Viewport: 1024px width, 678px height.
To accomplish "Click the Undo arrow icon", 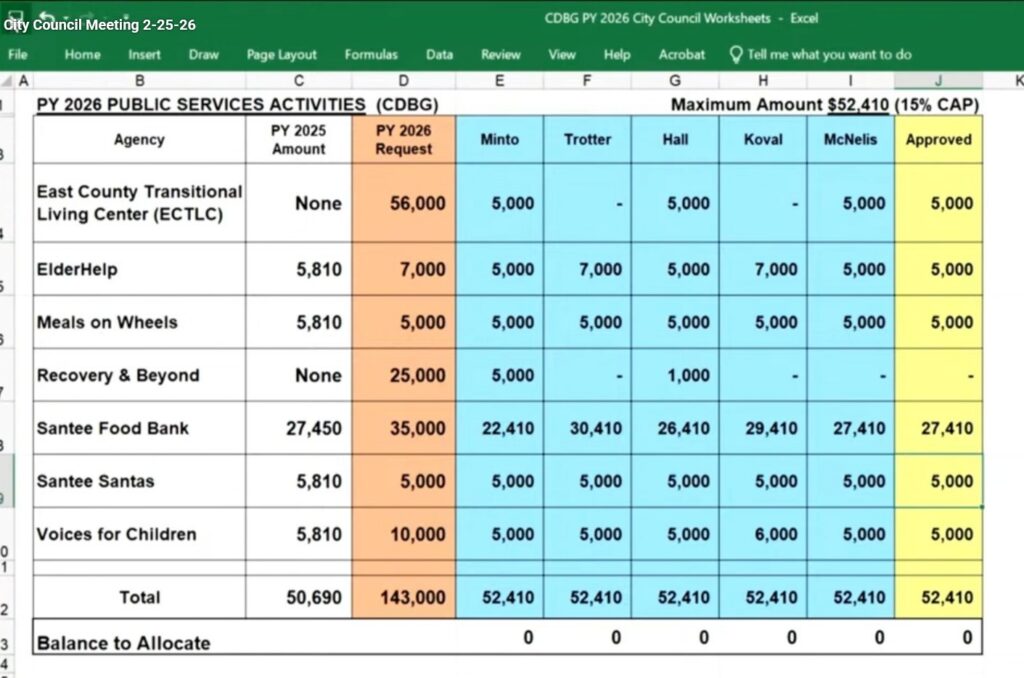I will [x=48, y=18].
